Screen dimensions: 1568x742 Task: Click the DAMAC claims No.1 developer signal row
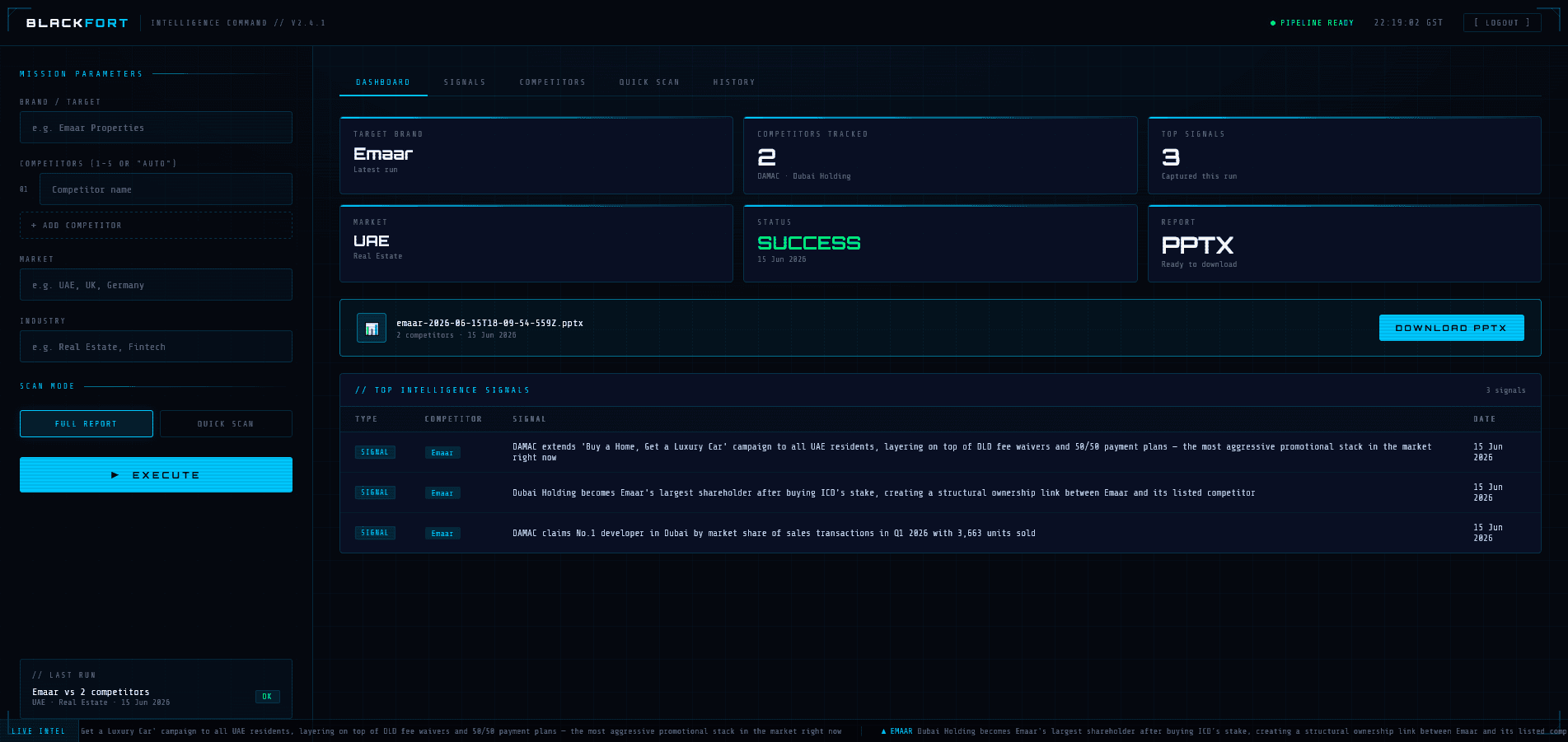[940, 533]
